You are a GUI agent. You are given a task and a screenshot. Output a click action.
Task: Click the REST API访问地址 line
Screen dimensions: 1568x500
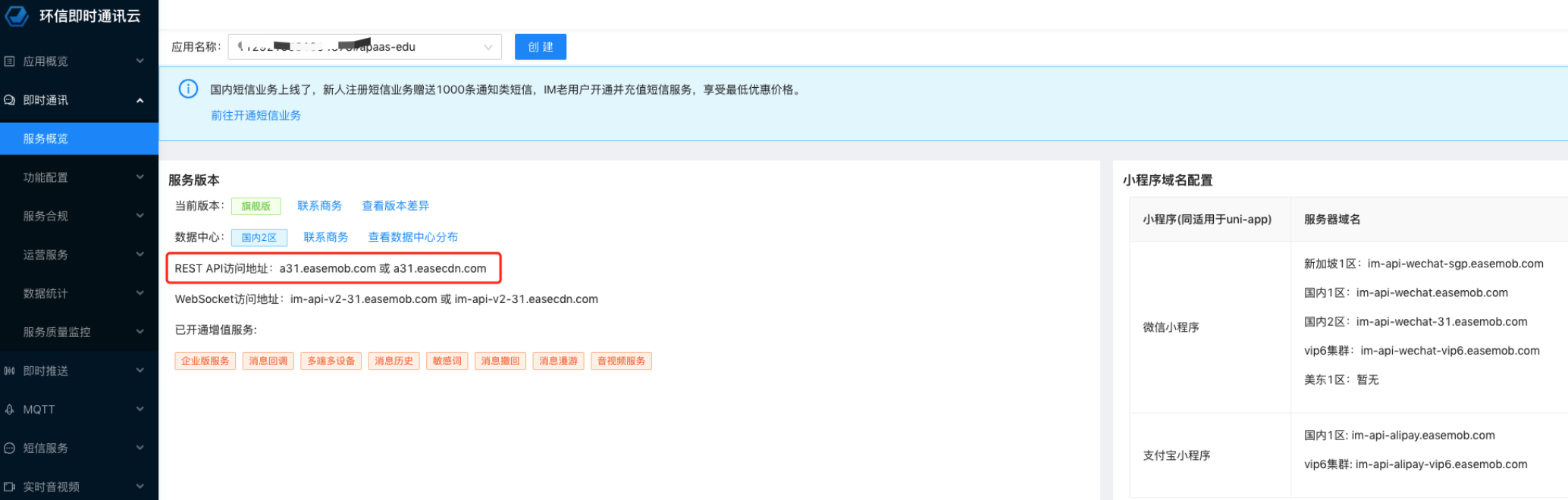[331, 268]
